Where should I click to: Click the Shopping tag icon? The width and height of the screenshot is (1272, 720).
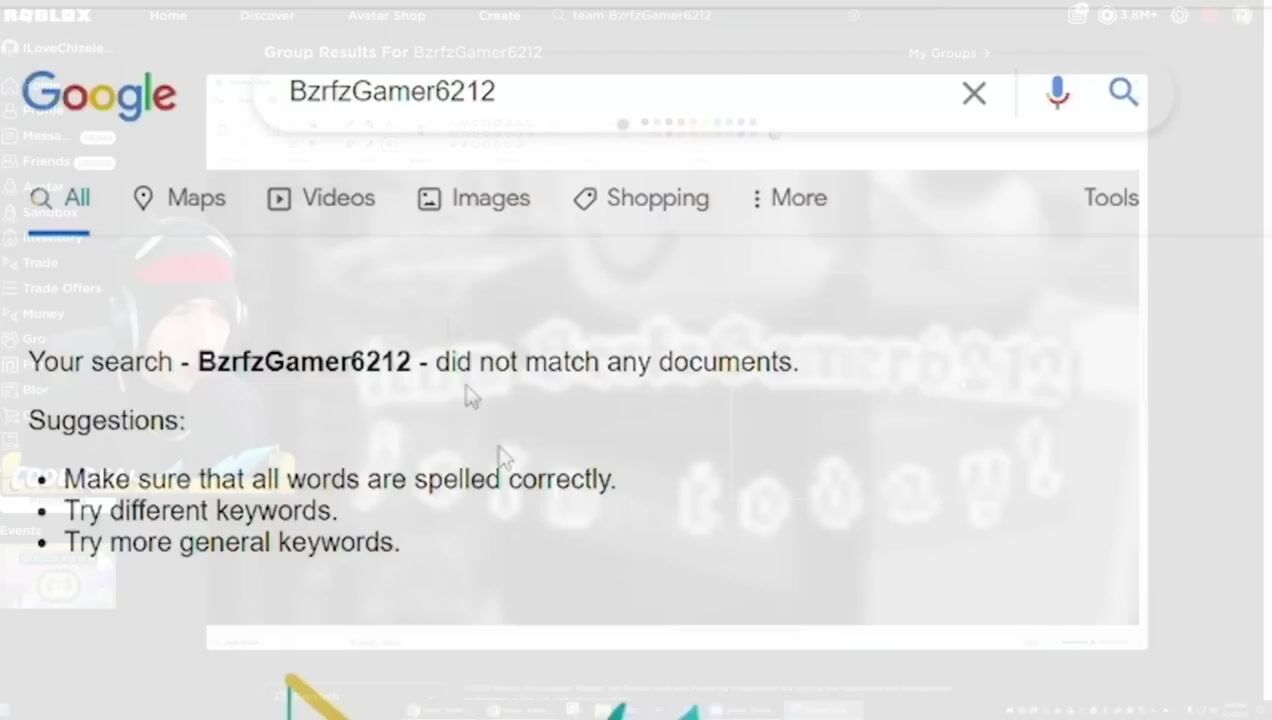coord(585,199)
